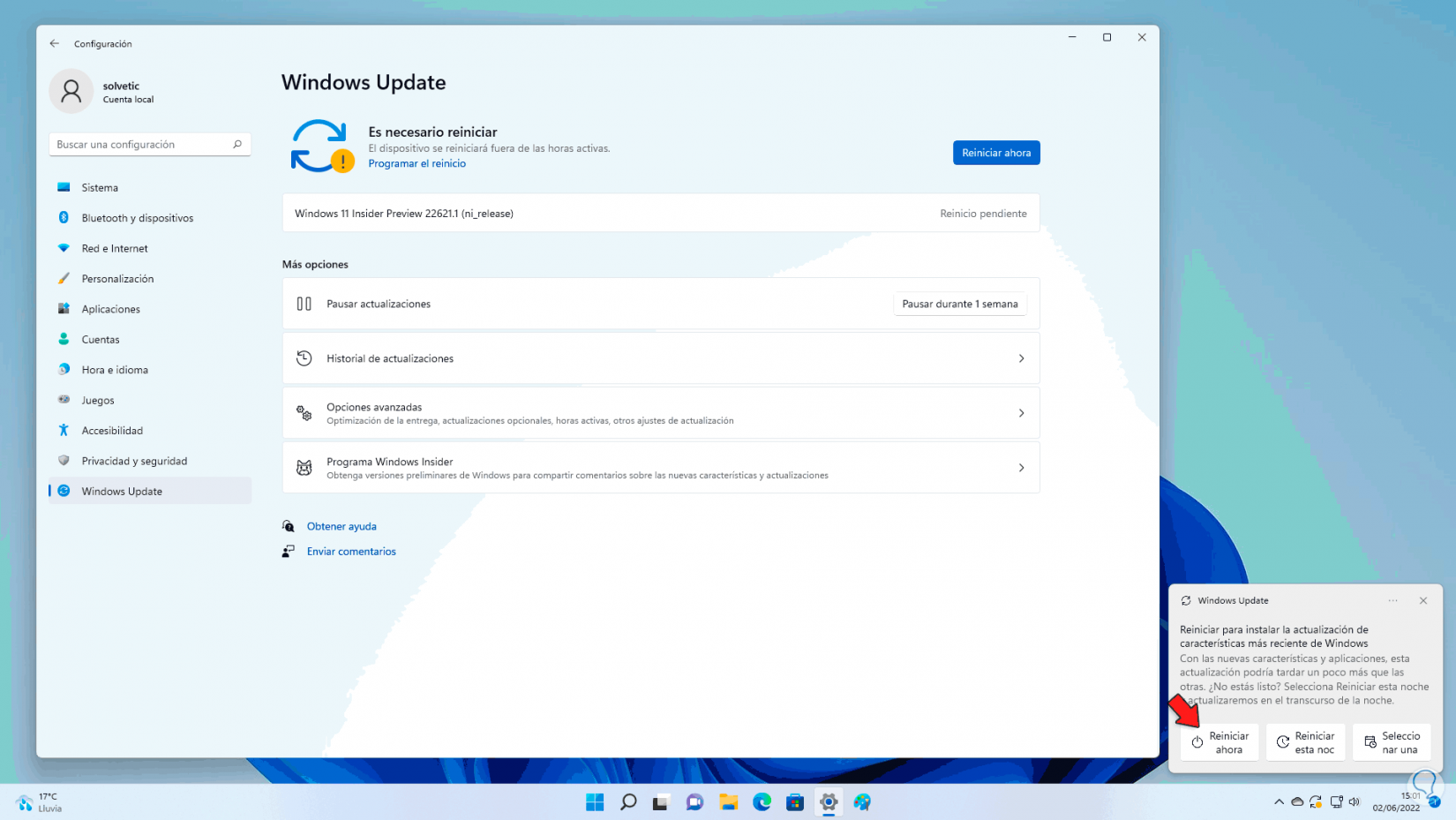Minimize the Configuración window
This screenshot has width=1456, height=820.
(1072, 37)
